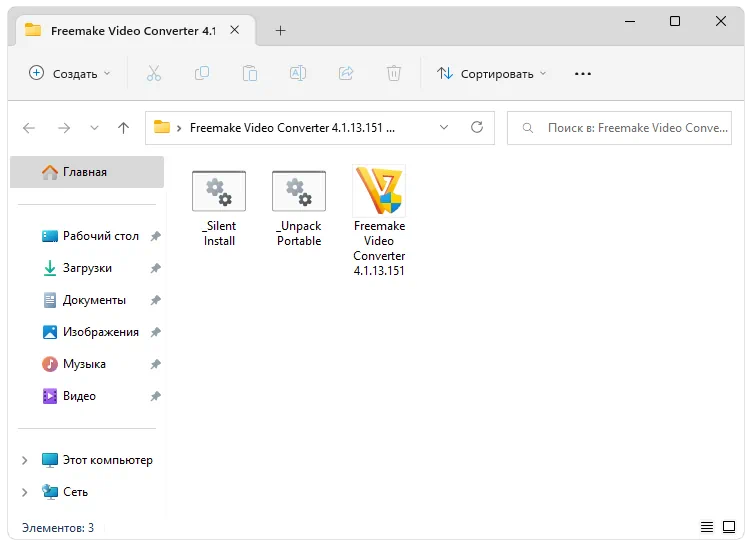This screenshot has width=751, height=548.
Task: Go up one folder level
Action: click(123, 128)
